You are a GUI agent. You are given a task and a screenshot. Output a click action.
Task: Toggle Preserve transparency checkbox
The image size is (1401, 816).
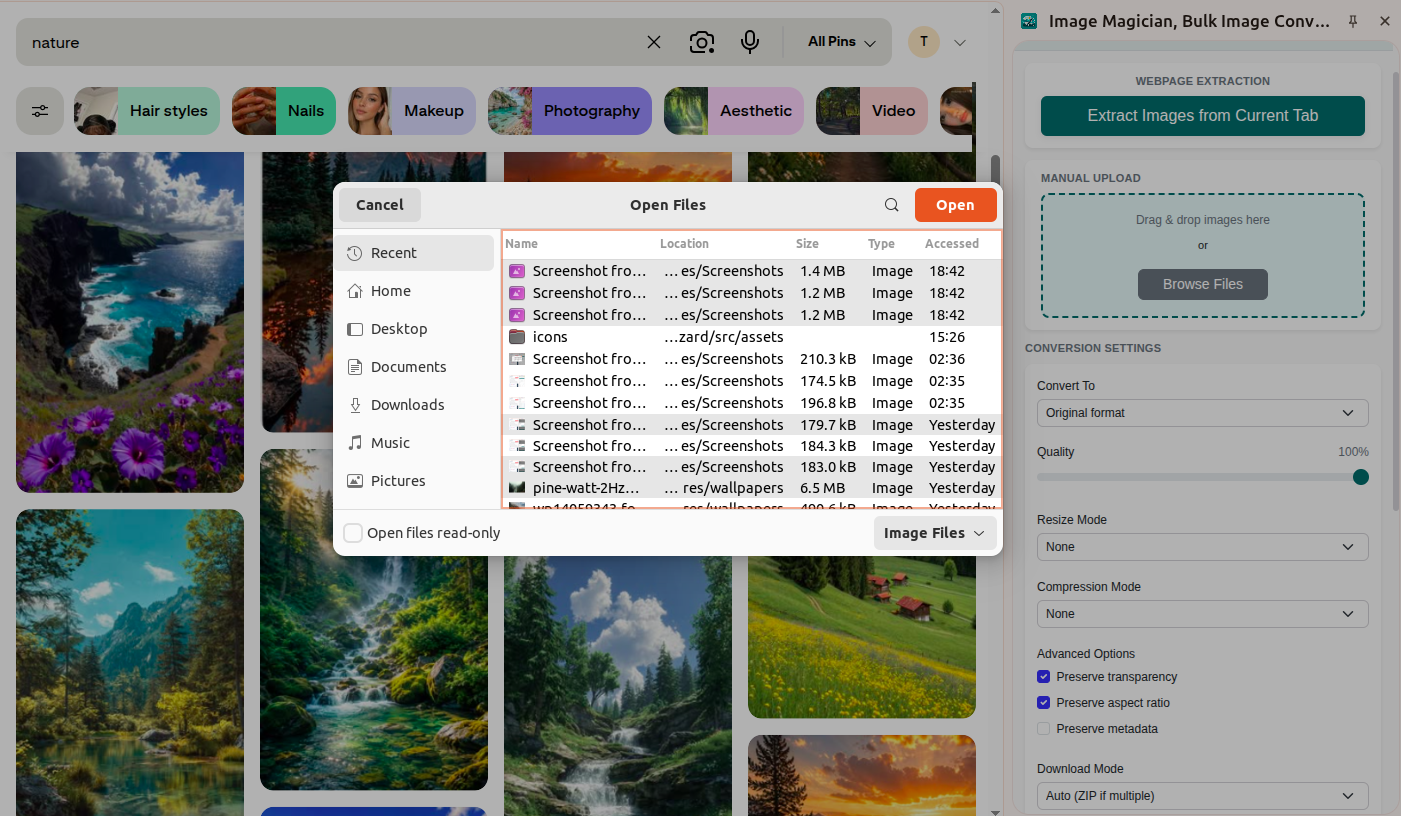coord(1044,677)
